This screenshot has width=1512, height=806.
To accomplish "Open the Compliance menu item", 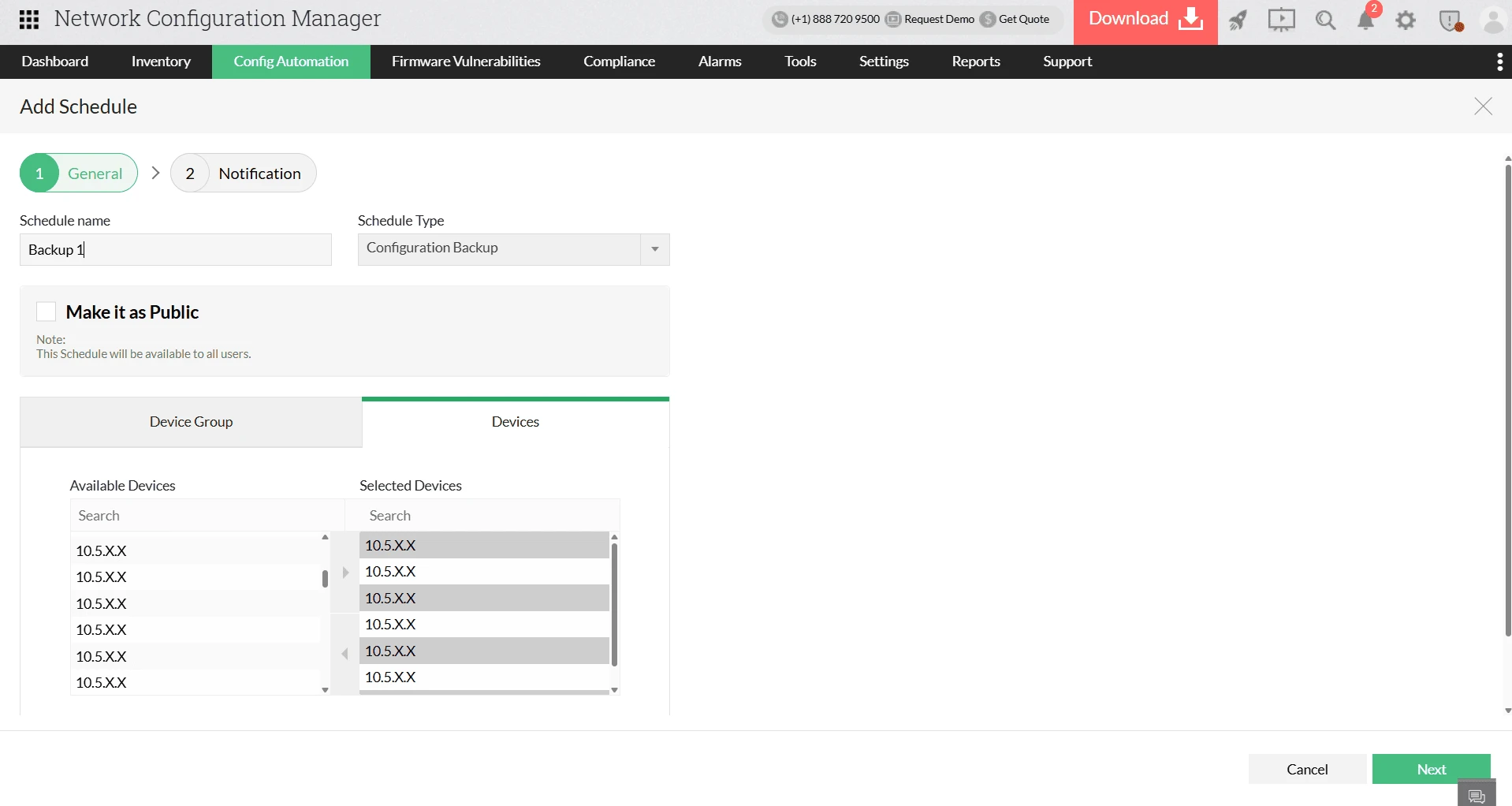I will click(x=619, y=61).
